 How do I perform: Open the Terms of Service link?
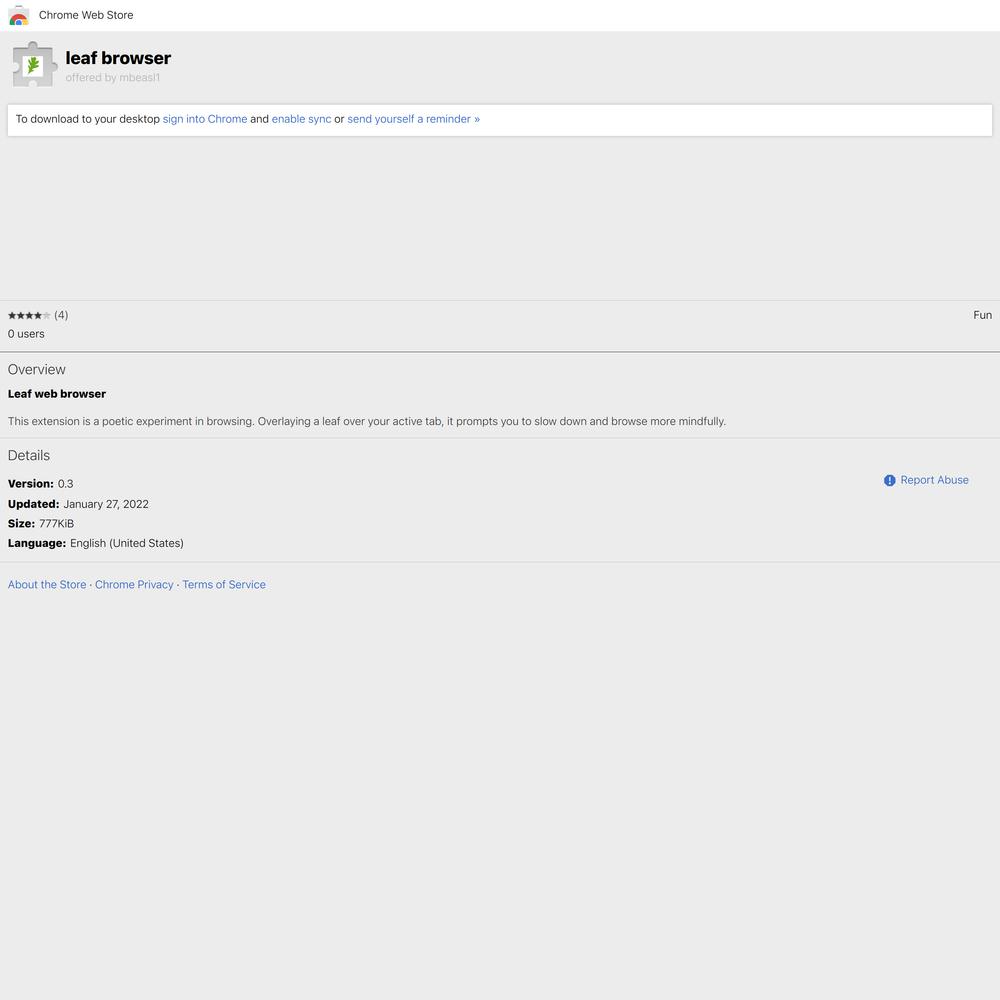point(224,585)
